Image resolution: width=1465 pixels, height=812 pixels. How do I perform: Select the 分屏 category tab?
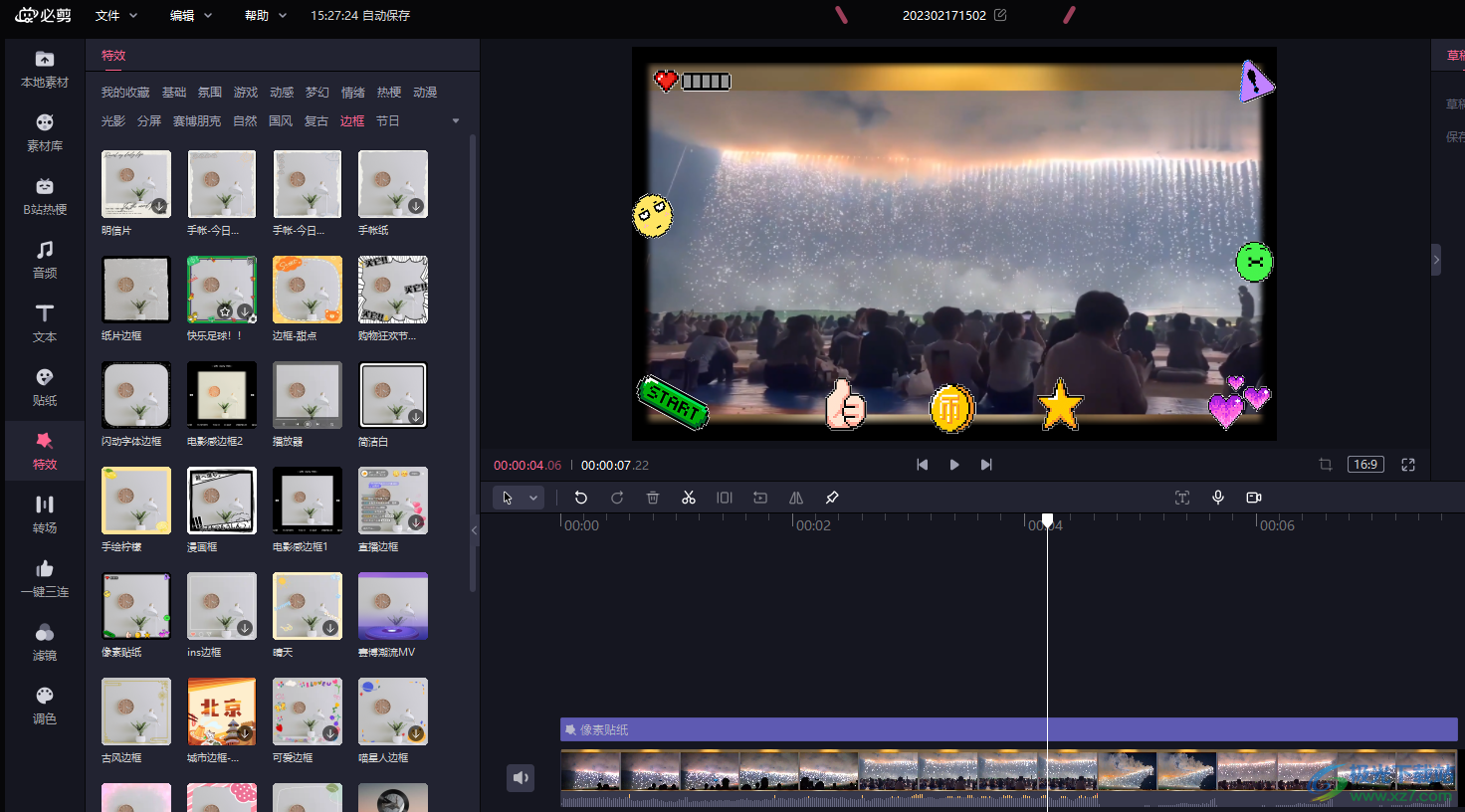coord(149,121)
